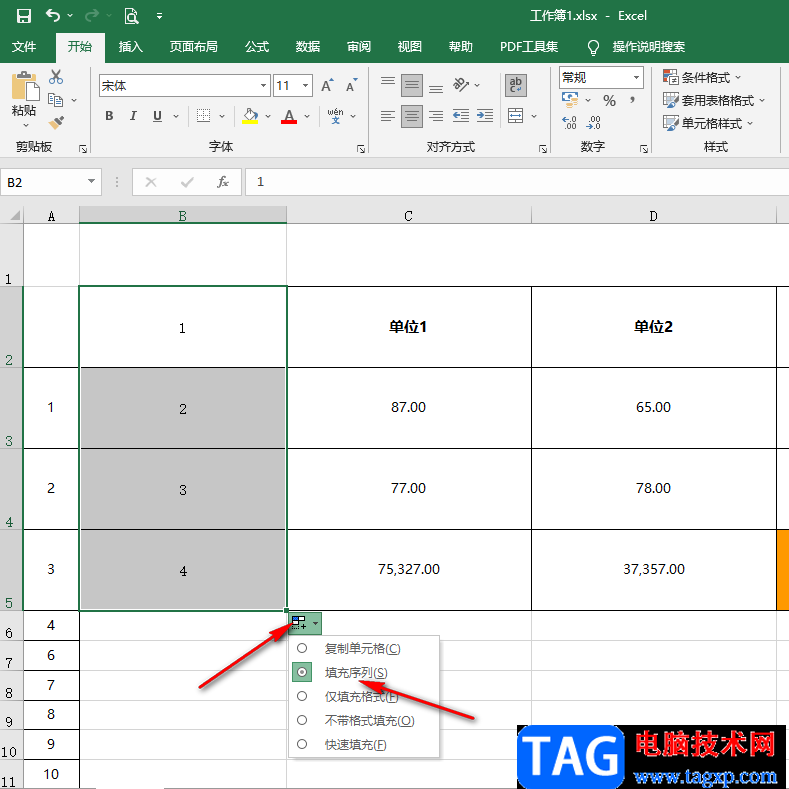
Task: Click the Increase Decimal icon
Action: [569, 122]
